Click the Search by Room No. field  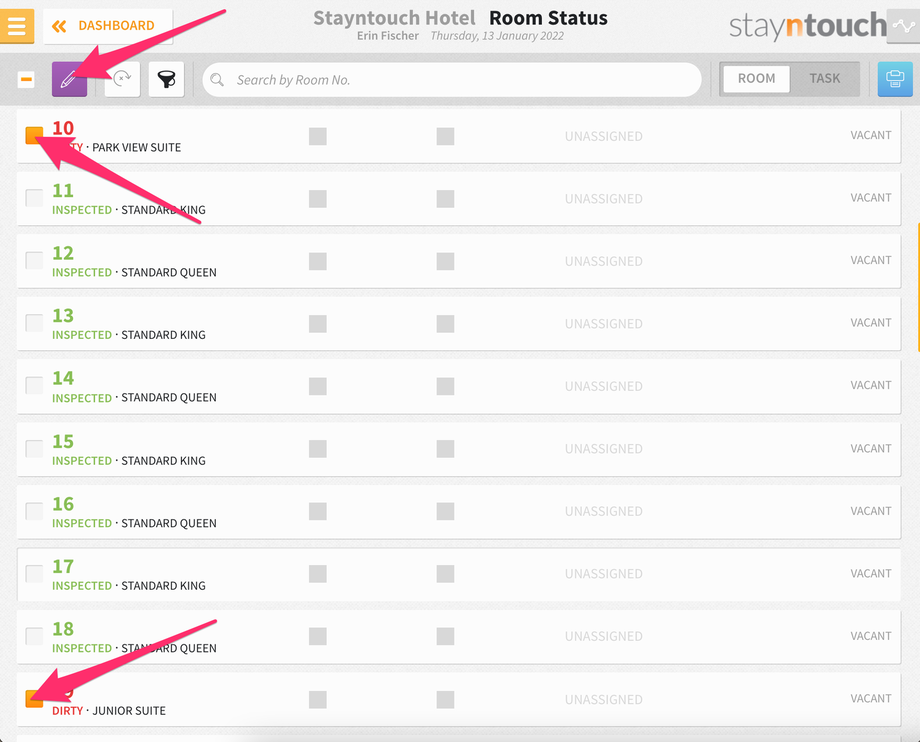point(452,80)
